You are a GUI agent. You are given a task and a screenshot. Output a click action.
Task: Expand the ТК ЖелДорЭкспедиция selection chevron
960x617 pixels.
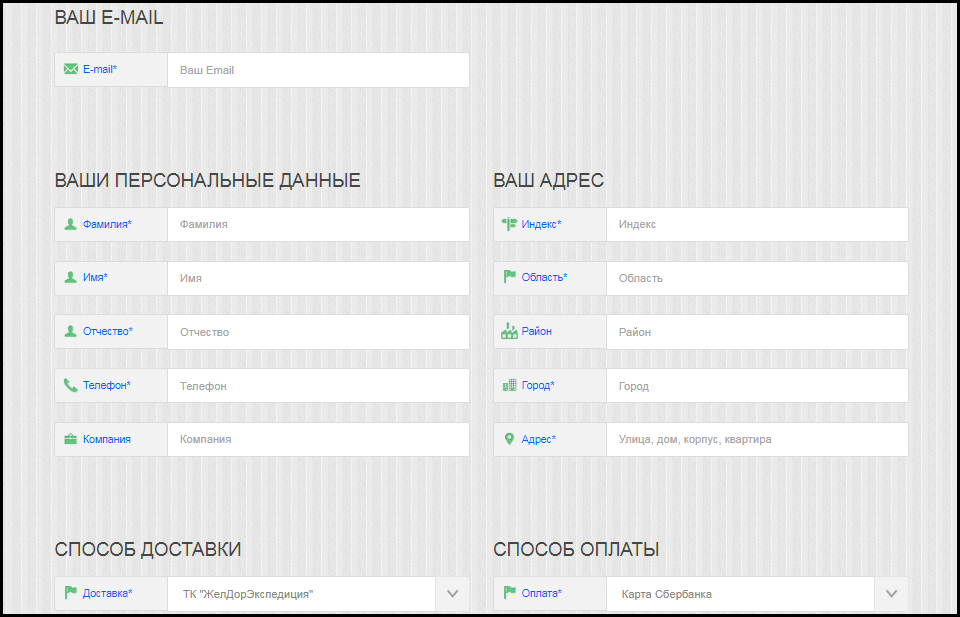coord(452,592)
